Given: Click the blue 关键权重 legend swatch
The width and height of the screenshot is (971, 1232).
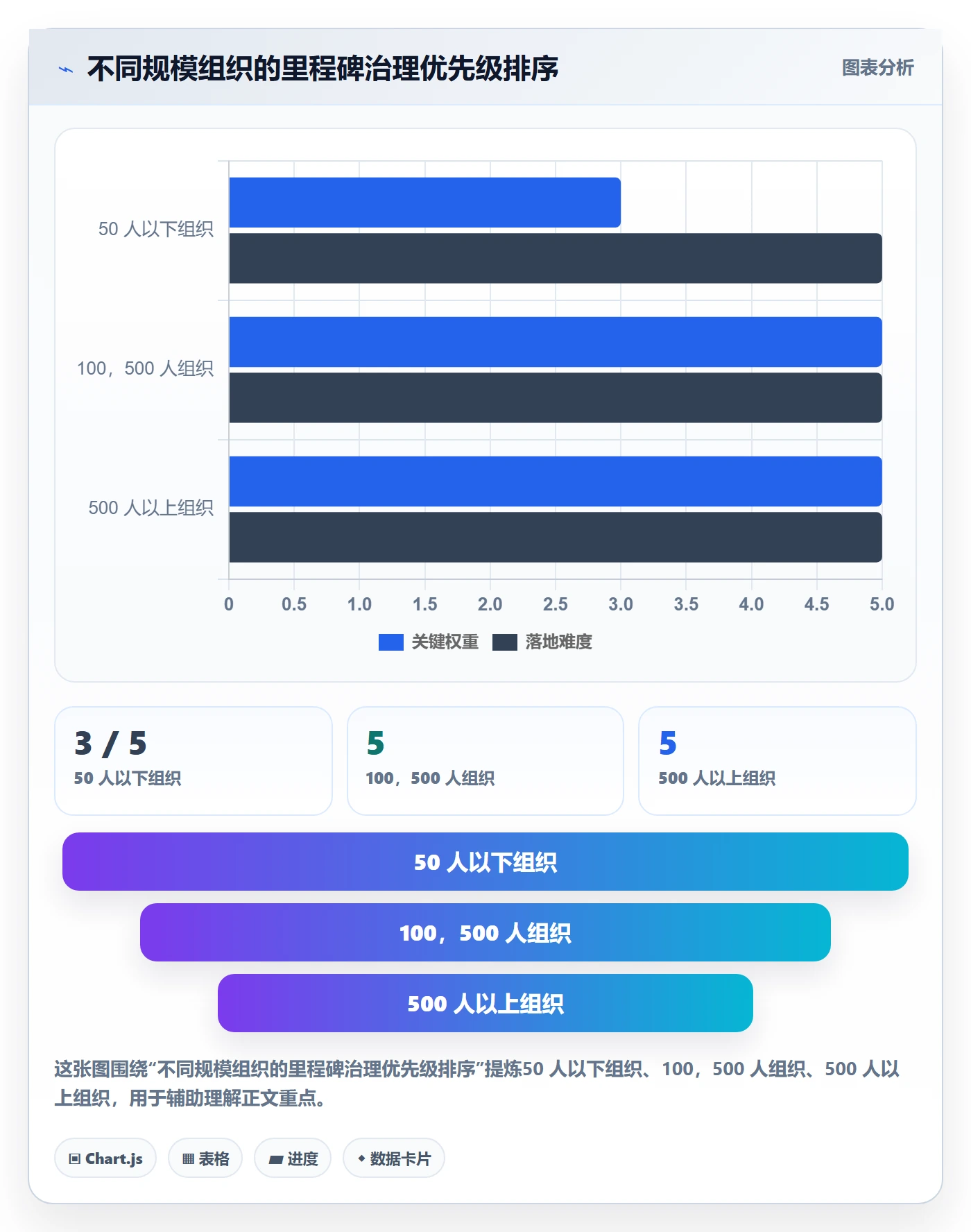Looking at the screenshot, I should [390, 642].
